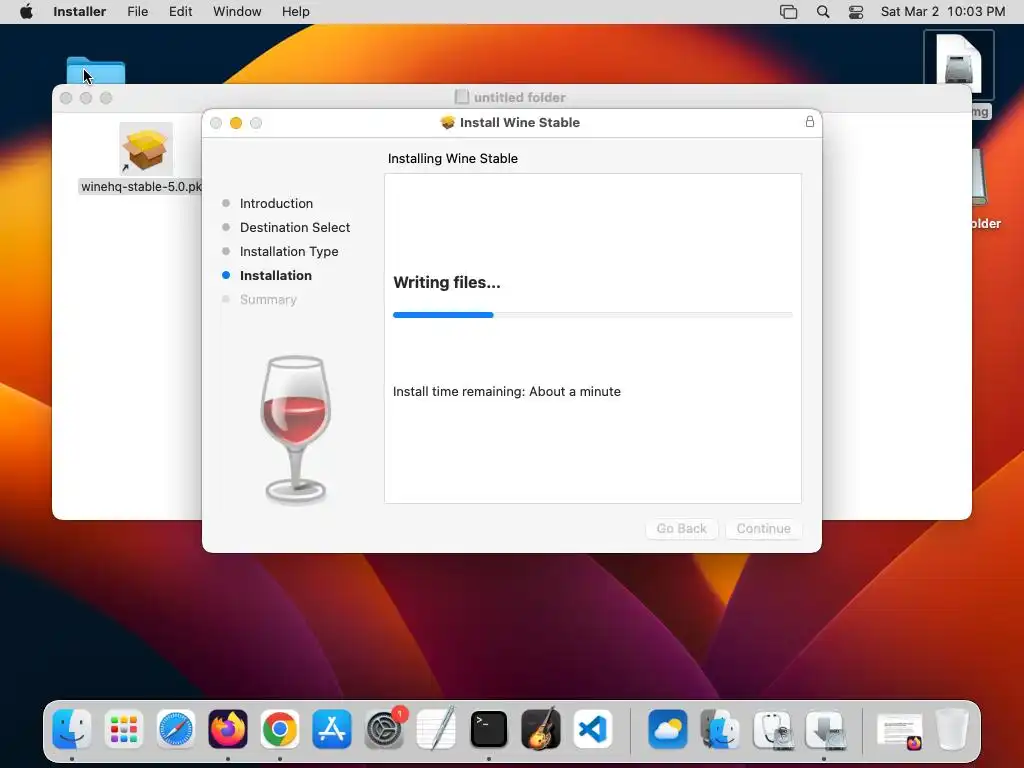
Task: Click the Continue button
Action: point(763,528)
